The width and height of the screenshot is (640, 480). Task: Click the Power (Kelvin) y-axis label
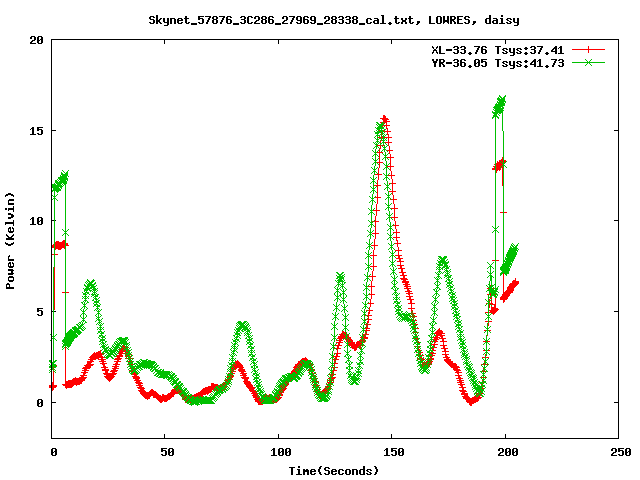(10, 241)
